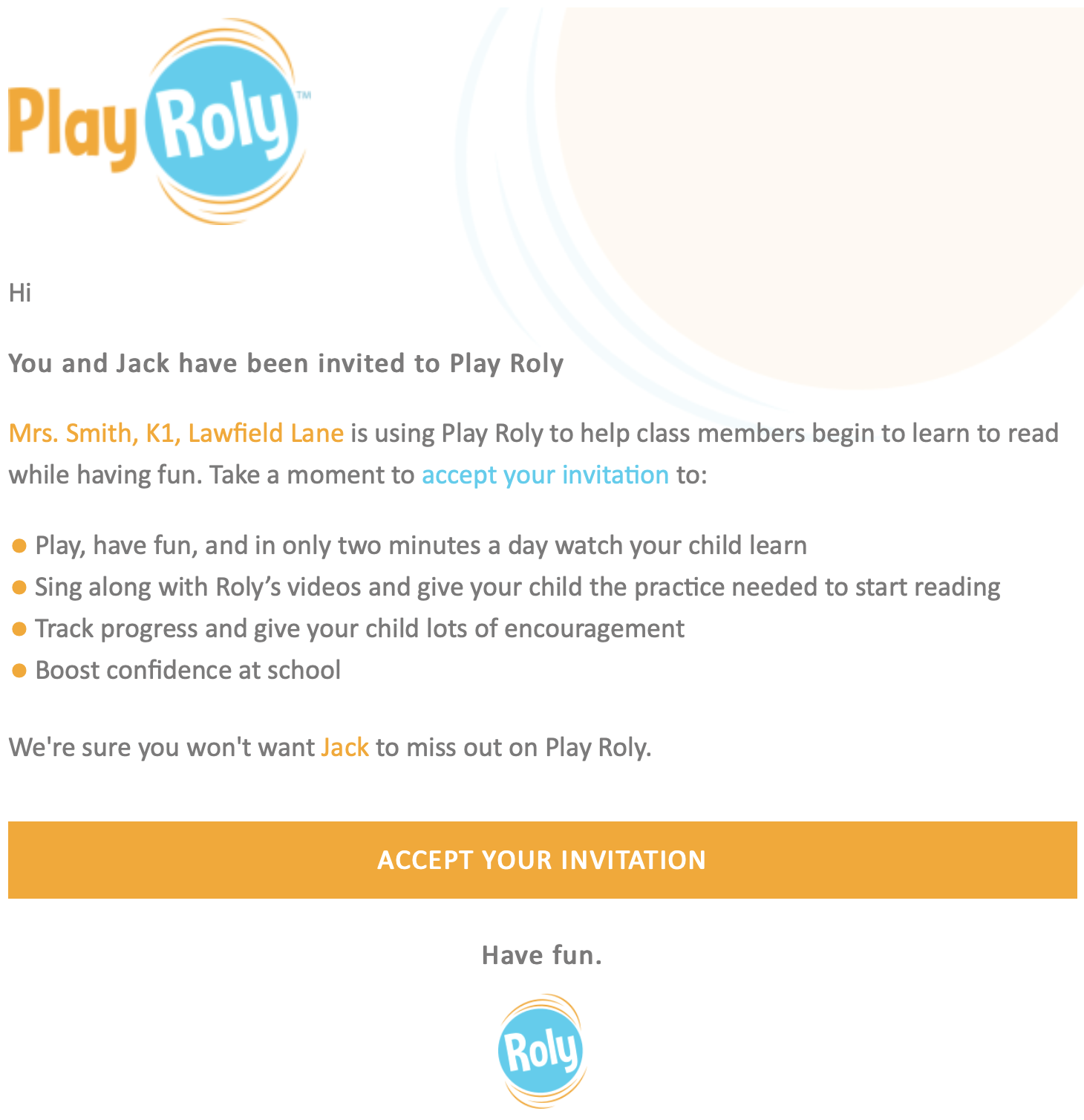
Task: Click the 'You and Jack have been invited' heading
Action: click(287, 363)
